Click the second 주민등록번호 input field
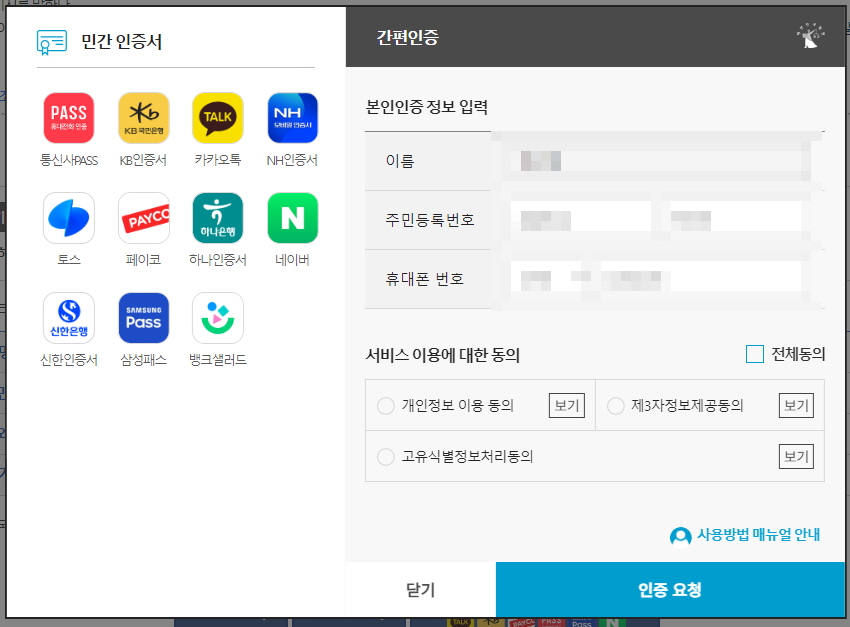This screenshot has width=850, height=627. click(736, 220)
